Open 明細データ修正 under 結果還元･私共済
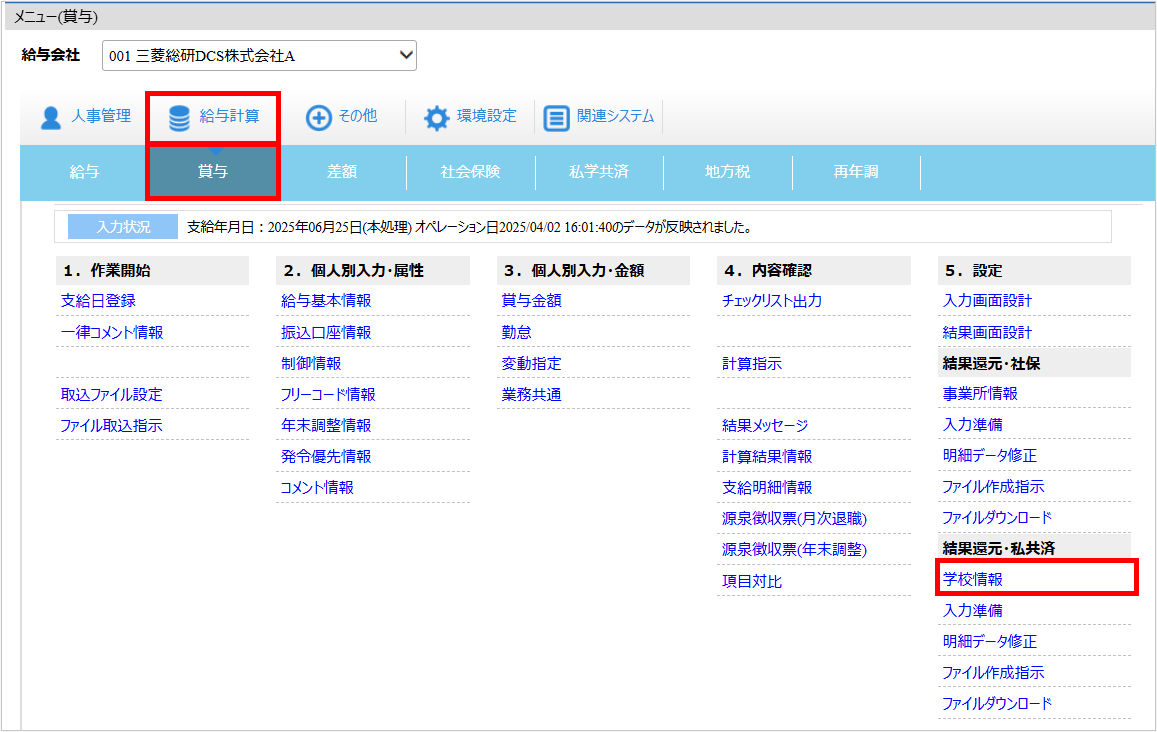This screenshot has width=1157, height=732. pyautogui.click(x=990, y=642)
